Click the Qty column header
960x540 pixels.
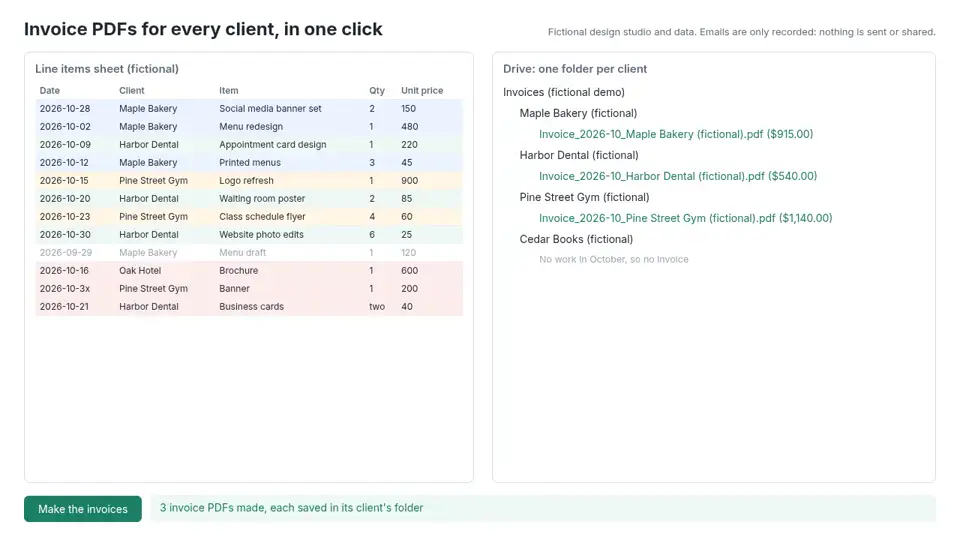pos(377,91)
